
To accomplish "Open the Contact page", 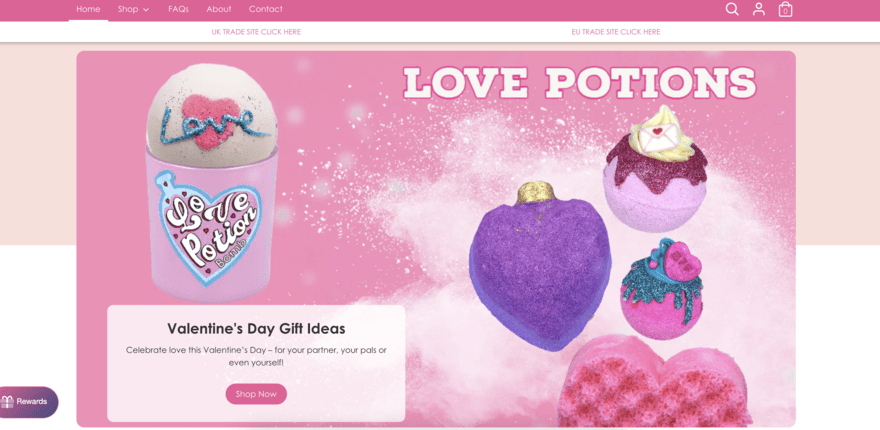I will (265, 9).
